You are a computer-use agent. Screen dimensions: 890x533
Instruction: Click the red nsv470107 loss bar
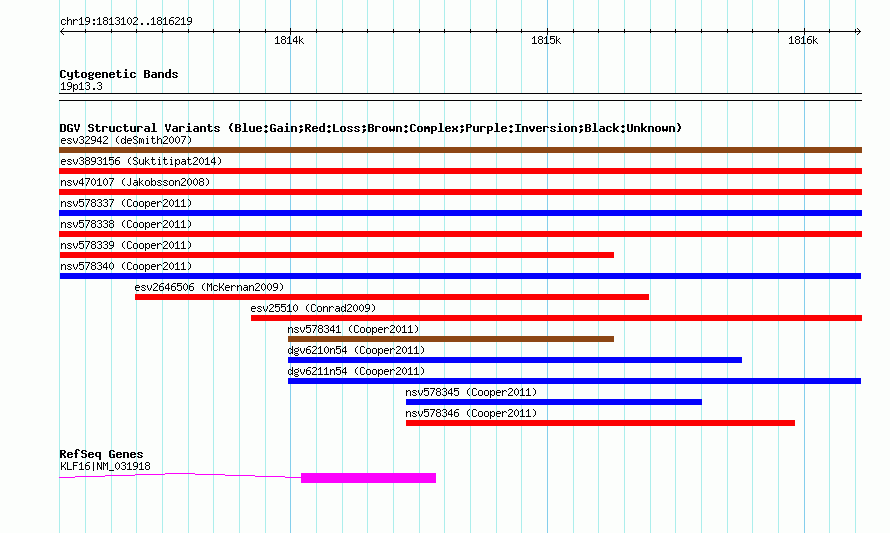[x=460, y=192]
